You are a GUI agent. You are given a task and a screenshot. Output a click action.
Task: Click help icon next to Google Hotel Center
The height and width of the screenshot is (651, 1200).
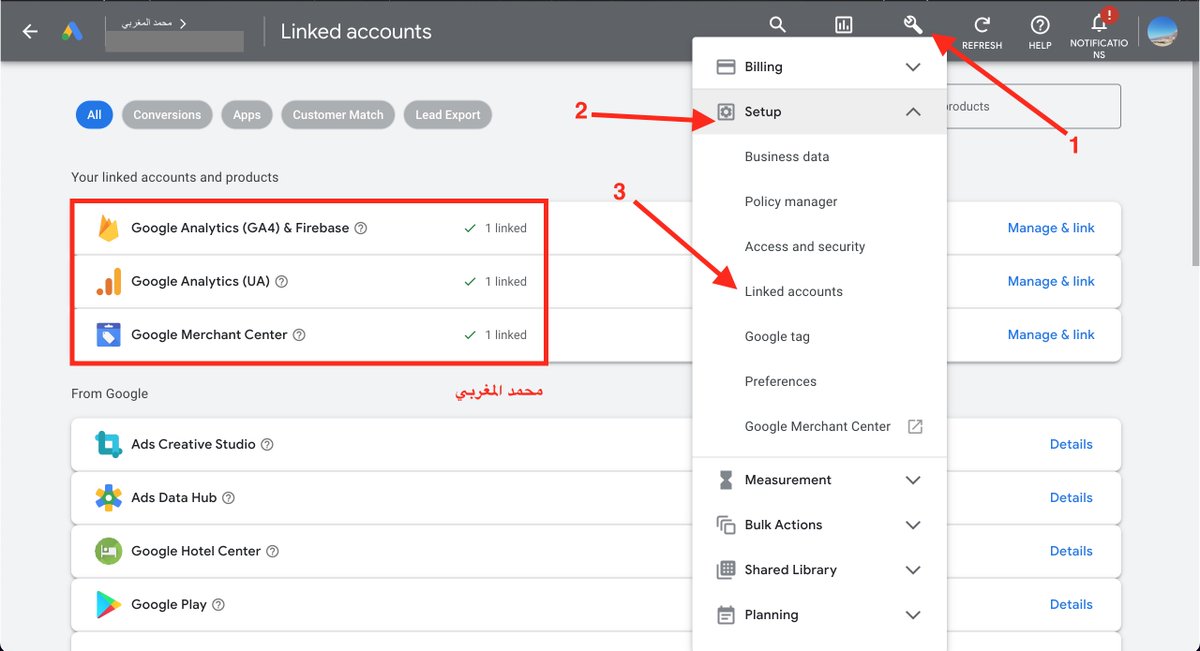[x=272, y=551]
